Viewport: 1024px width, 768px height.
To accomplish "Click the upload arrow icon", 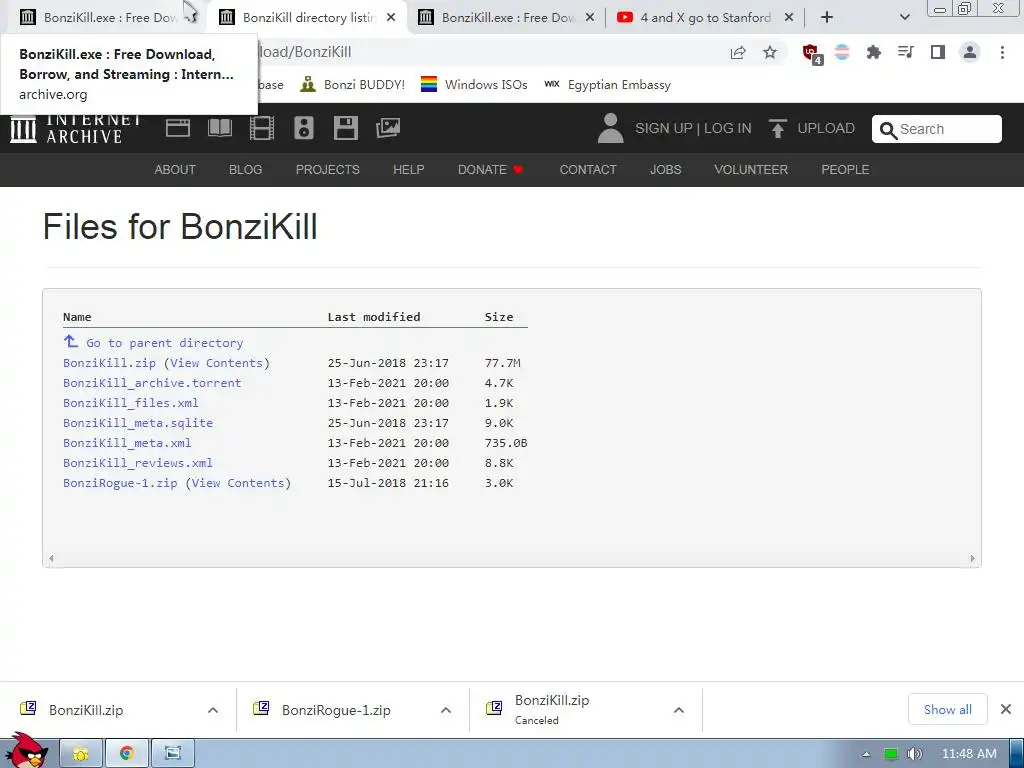I will pyautogui.click(x=777, y=128).
